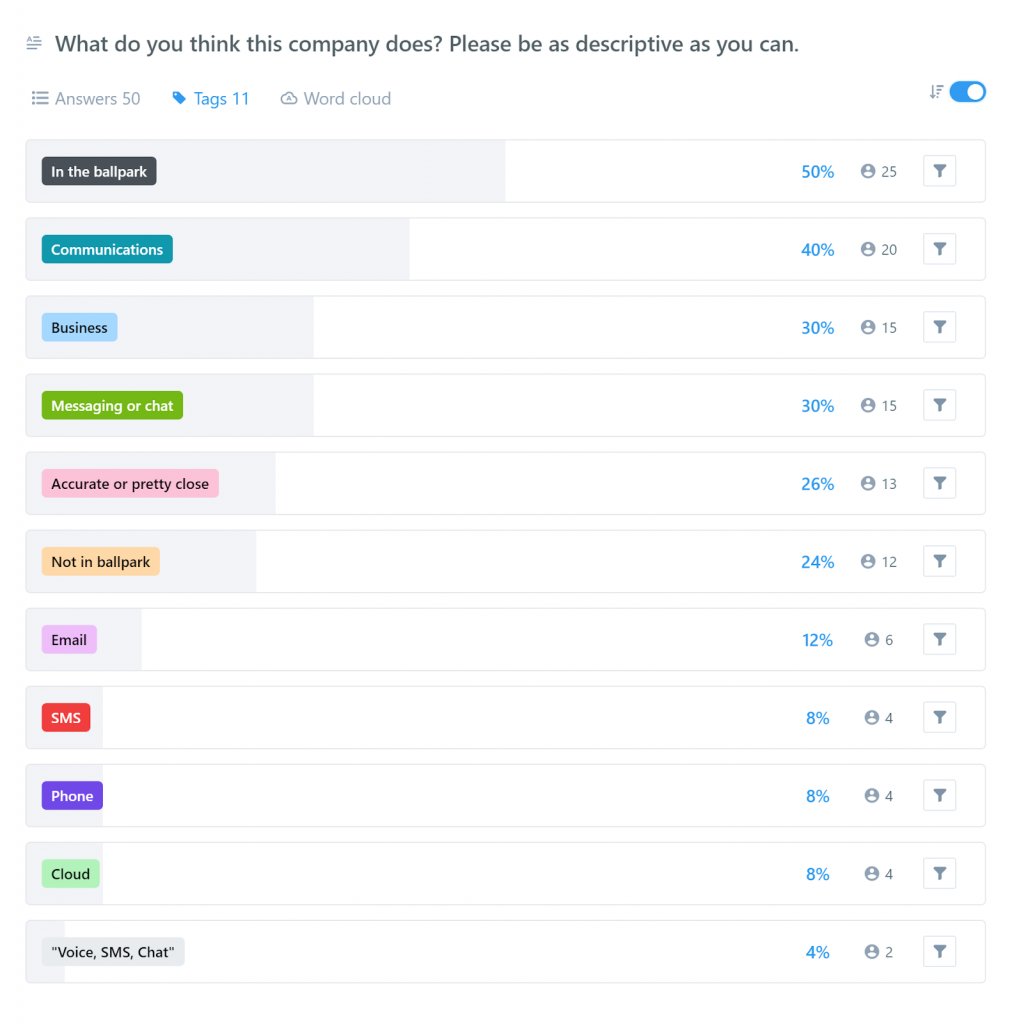Click the red SMS tag chip

pyautogui.click(x=65, y=717)
